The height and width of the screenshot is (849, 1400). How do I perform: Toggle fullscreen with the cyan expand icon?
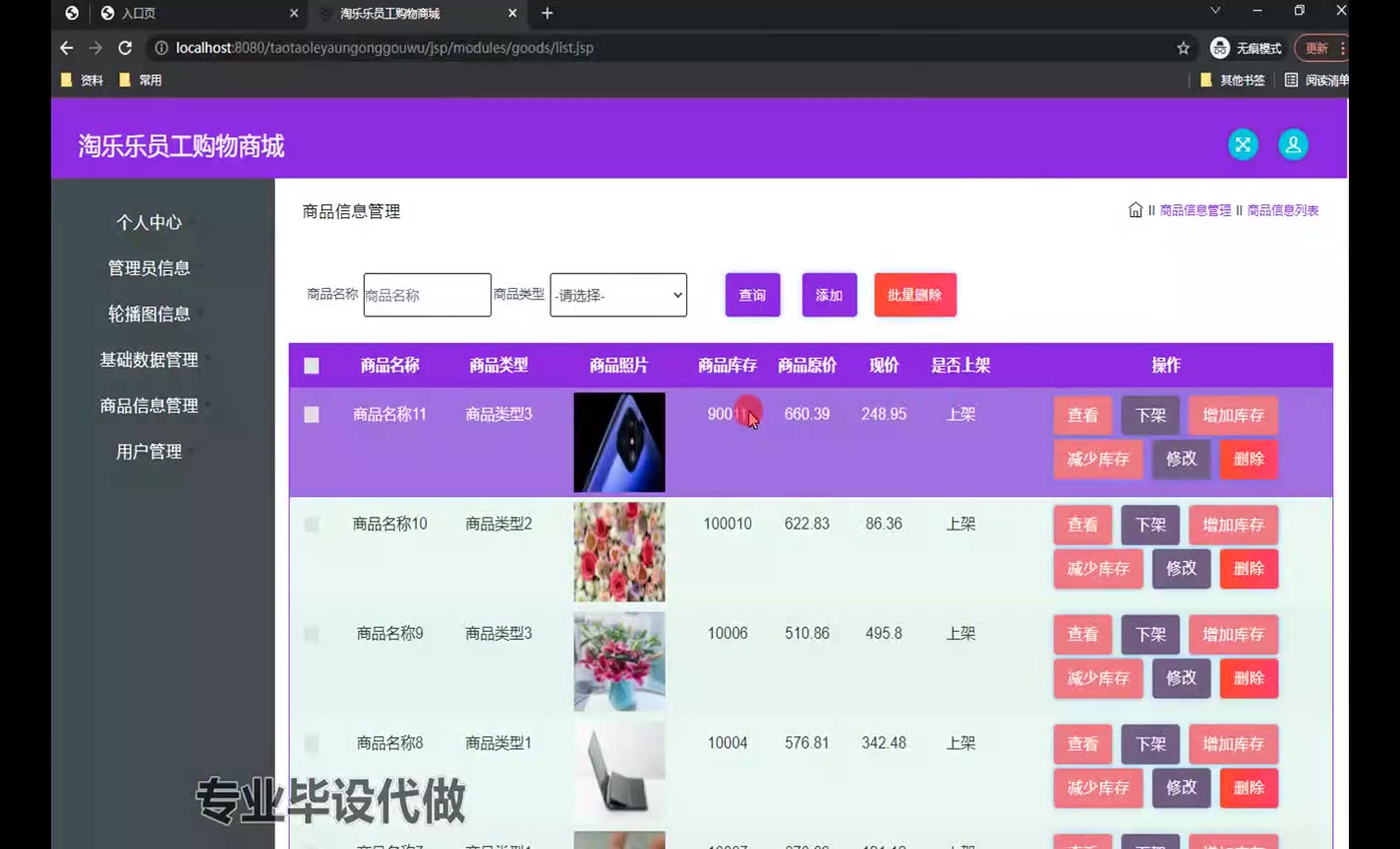click(x=1243, y=144)
